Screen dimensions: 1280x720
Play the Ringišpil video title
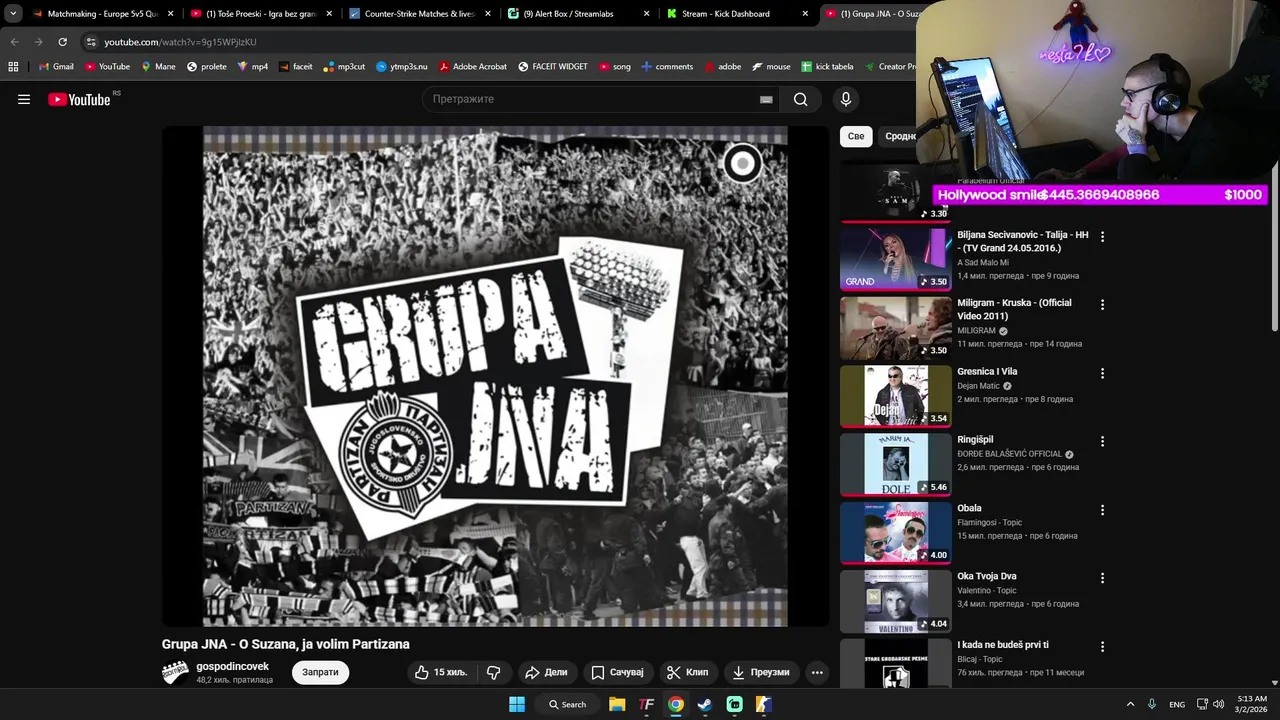(x=975, y=440)
